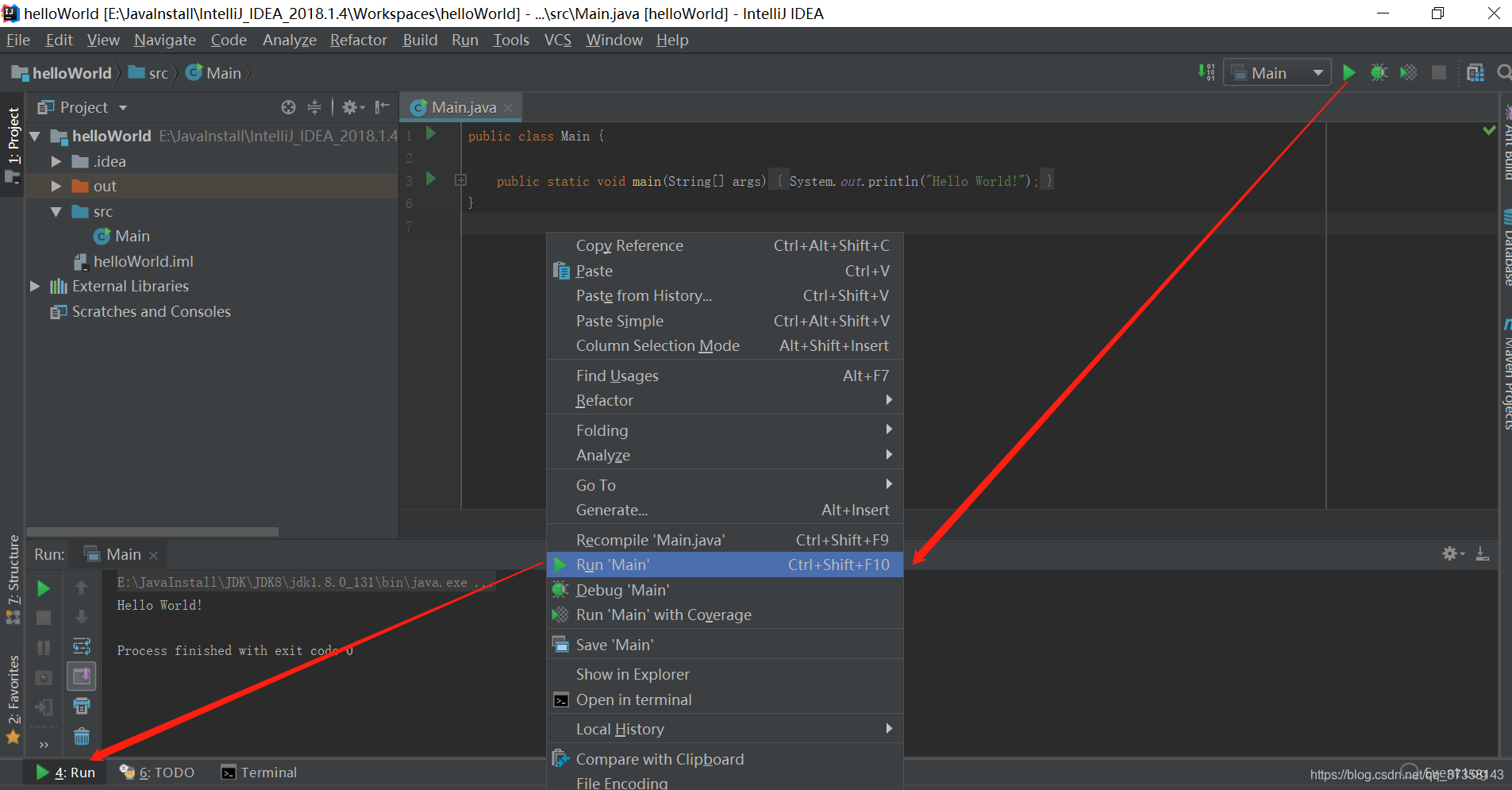Image resolution: width=1512 pixels, height=790 pixels.
Task: Choose Open in terminal
Action: [x=725, y=699]
